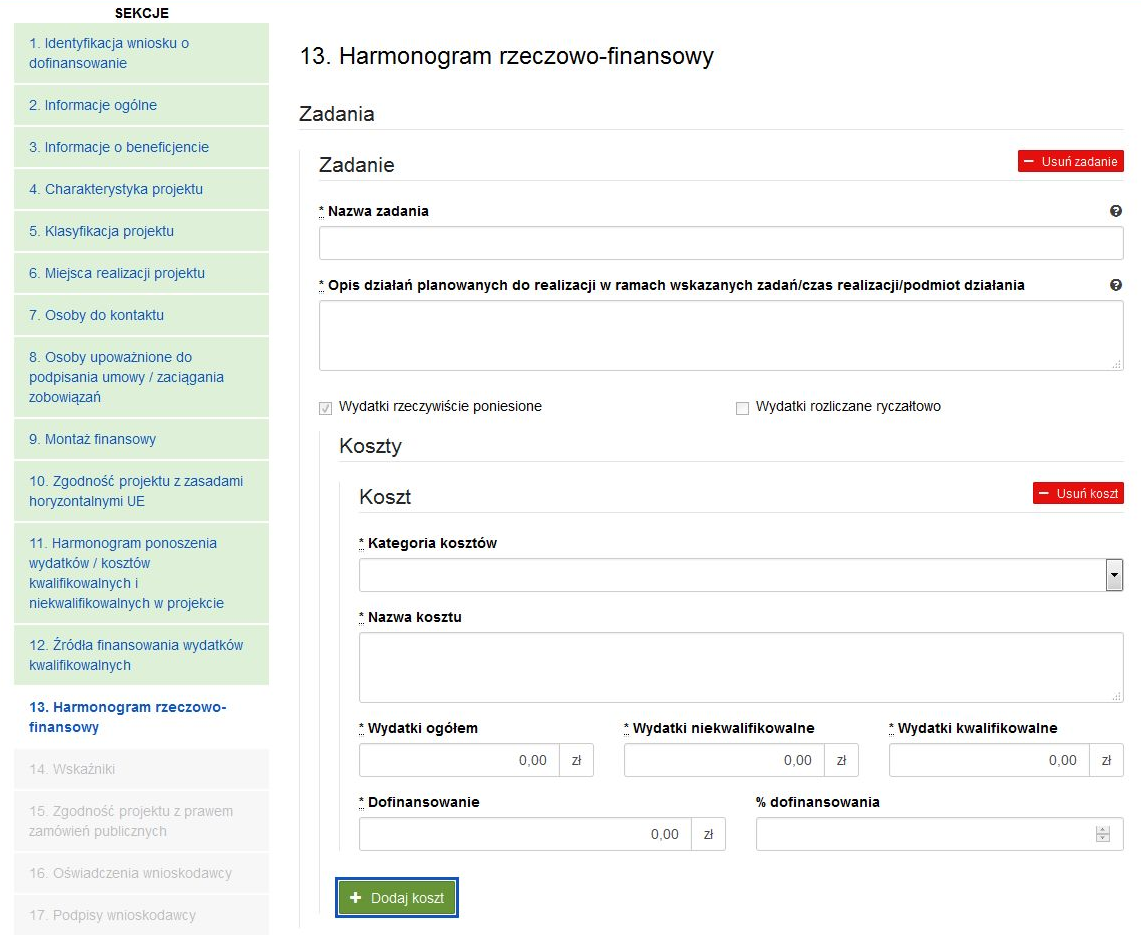Go to 8 Osoby upoważnione do podpisania umowy

click(141, 378)
